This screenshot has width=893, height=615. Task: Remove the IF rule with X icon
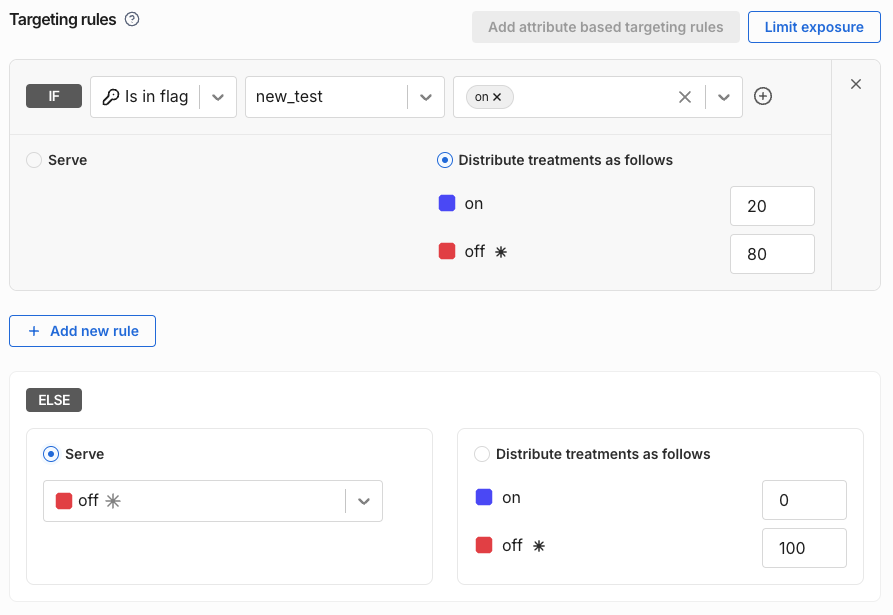pyautogui.click(x=856, y=85)
